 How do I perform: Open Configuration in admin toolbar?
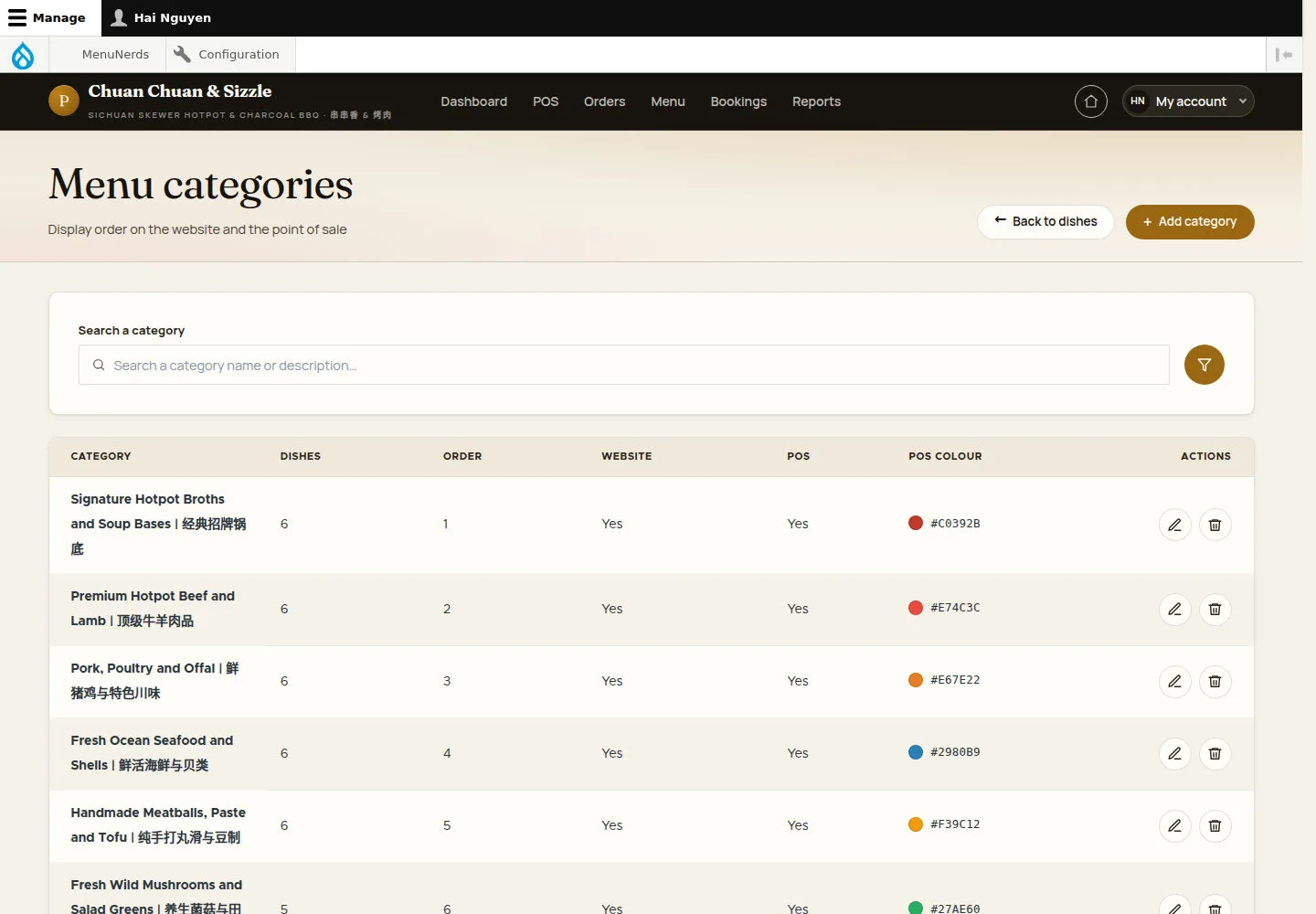tap(230, 54)
